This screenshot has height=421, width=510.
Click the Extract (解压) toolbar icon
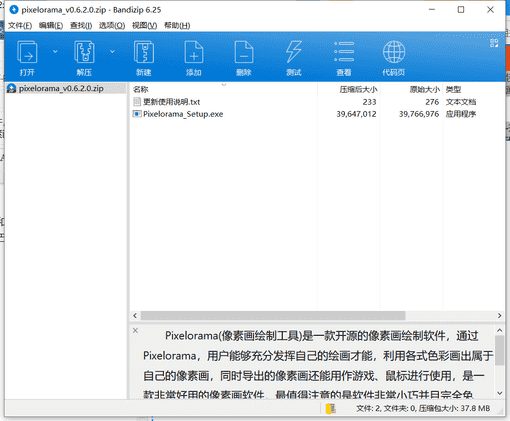[84, 52]
